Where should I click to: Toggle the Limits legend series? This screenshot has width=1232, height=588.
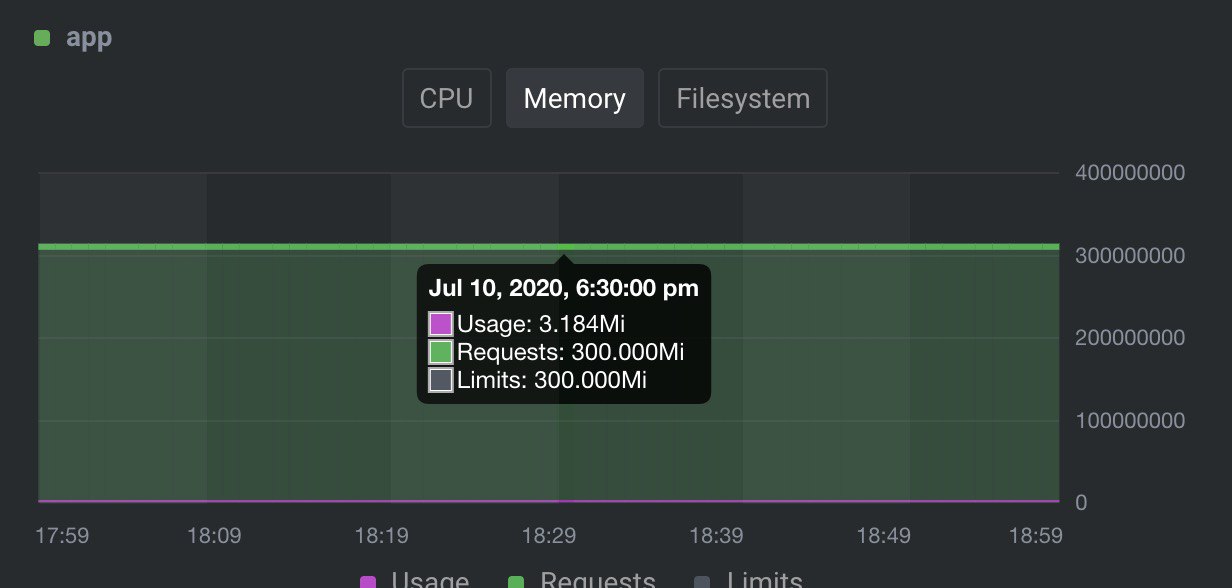(x=748, y=581)
